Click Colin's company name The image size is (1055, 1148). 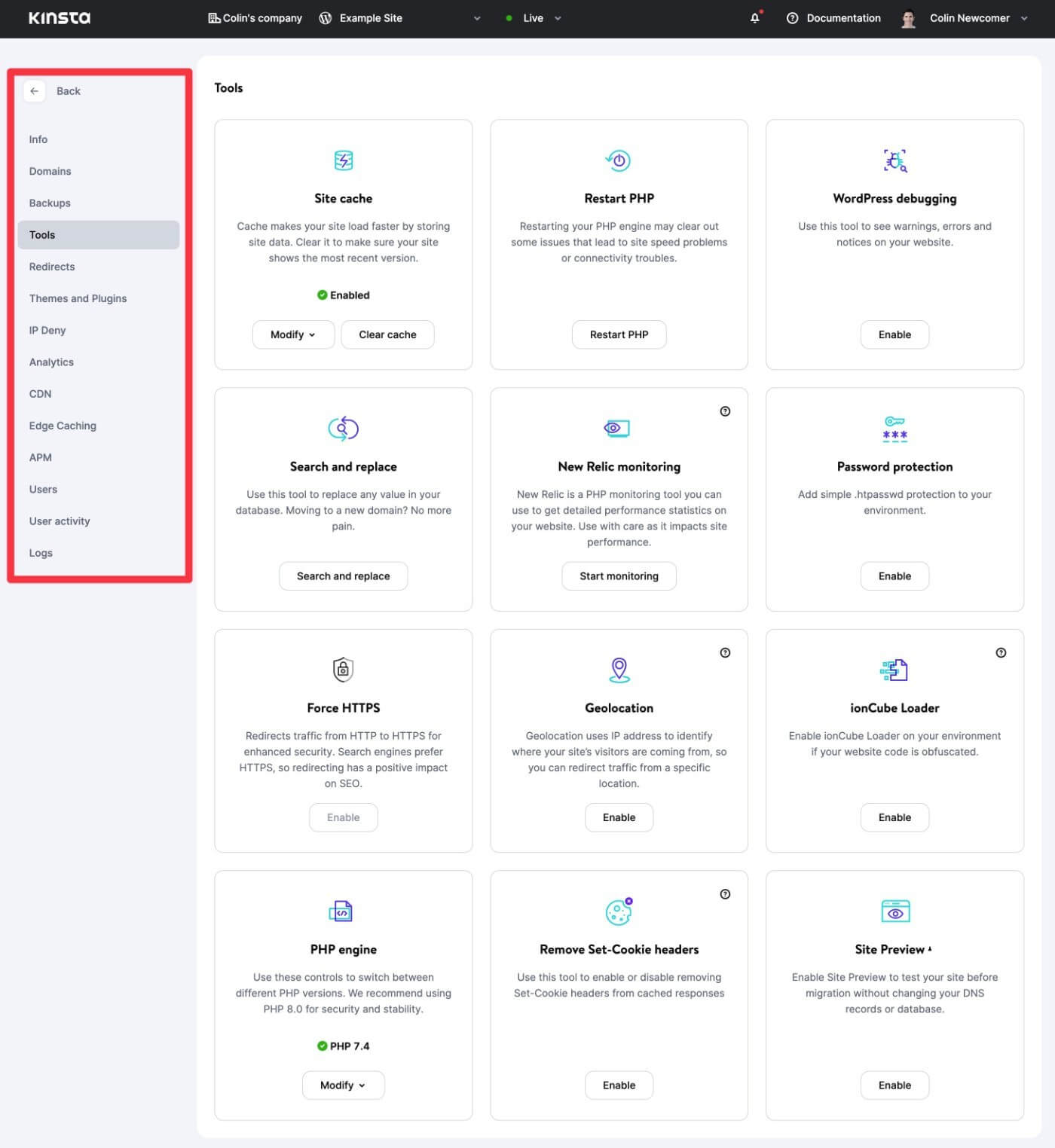coord(262,18)
